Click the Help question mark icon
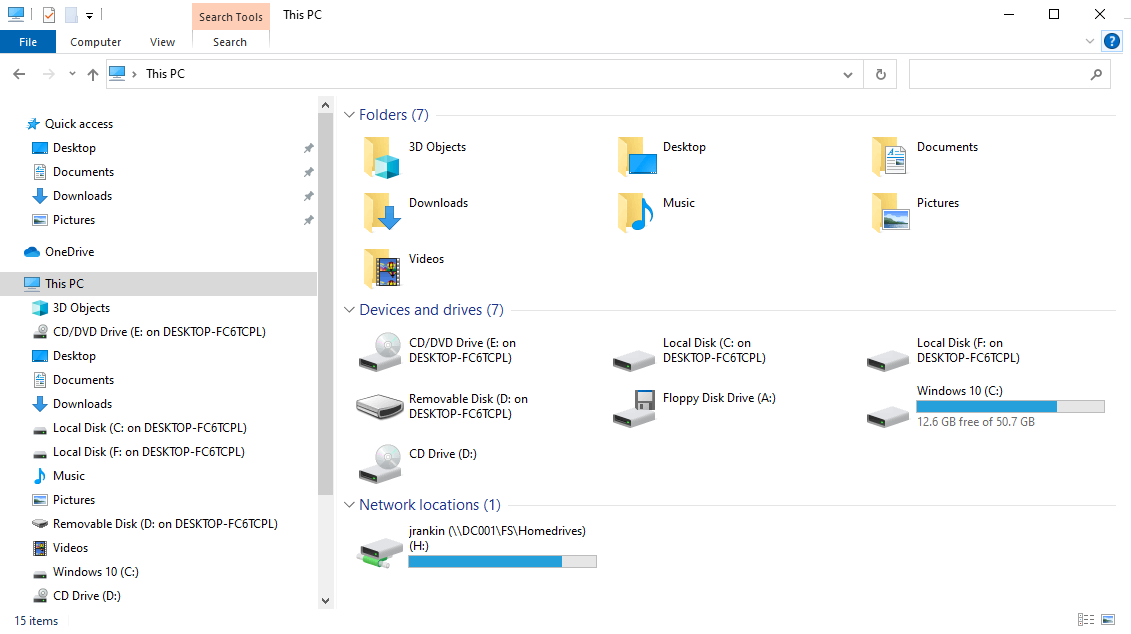 (x=1111, y=41)
